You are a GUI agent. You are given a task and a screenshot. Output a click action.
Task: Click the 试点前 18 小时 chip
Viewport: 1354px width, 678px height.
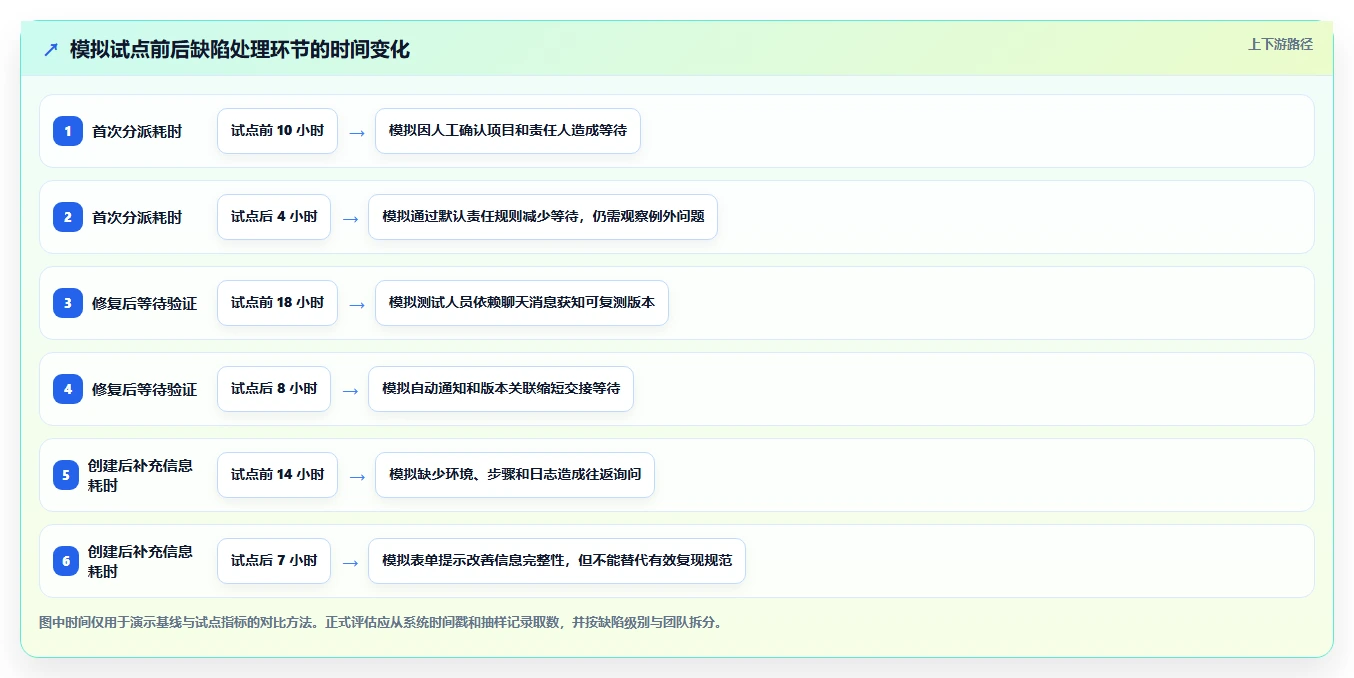[x=277, y=303]
